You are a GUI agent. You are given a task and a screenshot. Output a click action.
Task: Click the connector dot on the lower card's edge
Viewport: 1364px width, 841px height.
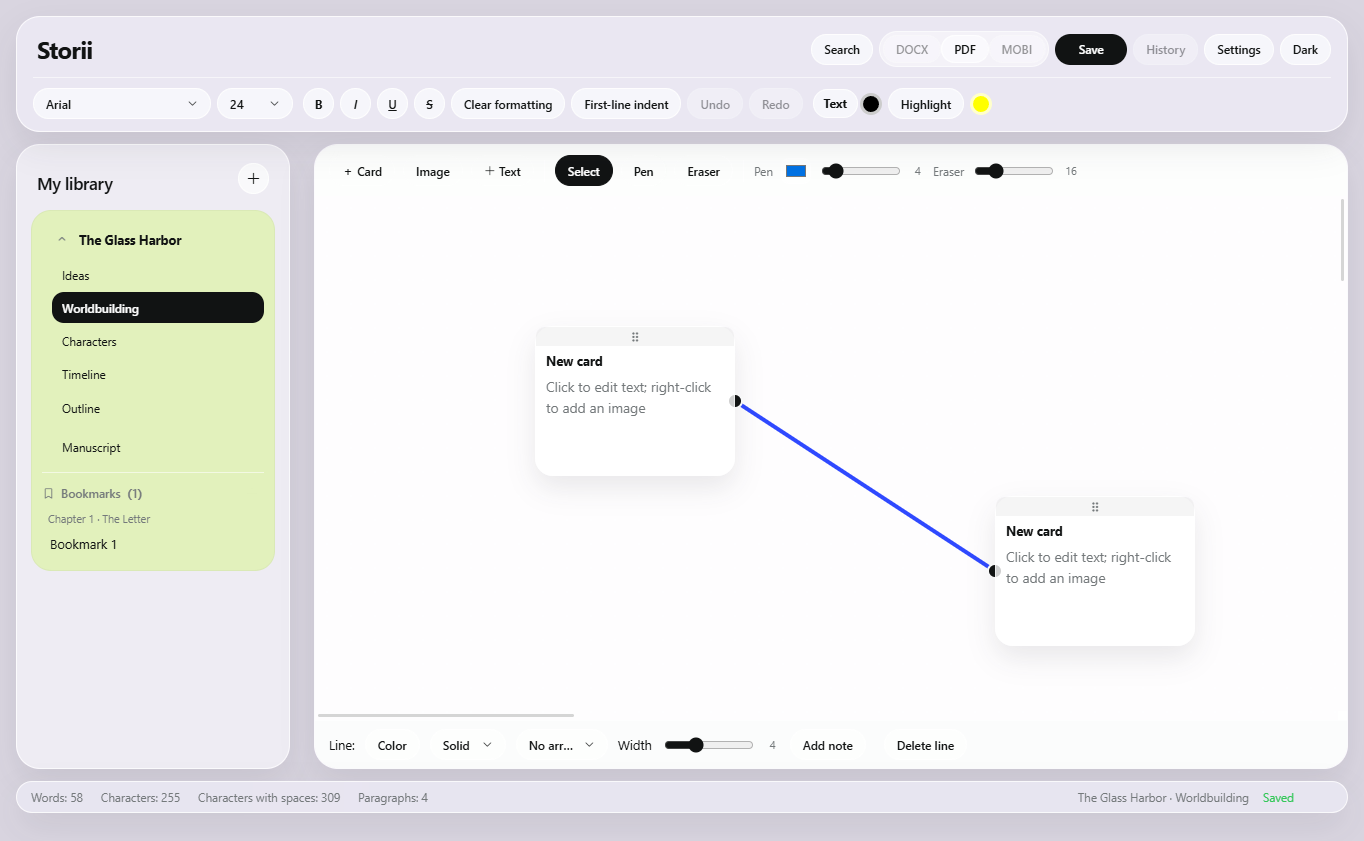(995, 571)
